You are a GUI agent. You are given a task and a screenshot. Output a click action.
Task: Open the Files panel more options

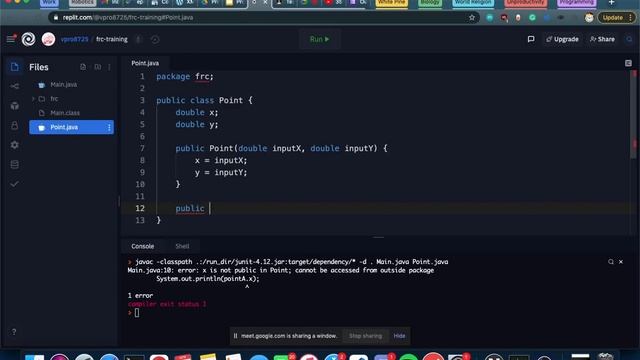pyautogui.click(x=109, y=67)
